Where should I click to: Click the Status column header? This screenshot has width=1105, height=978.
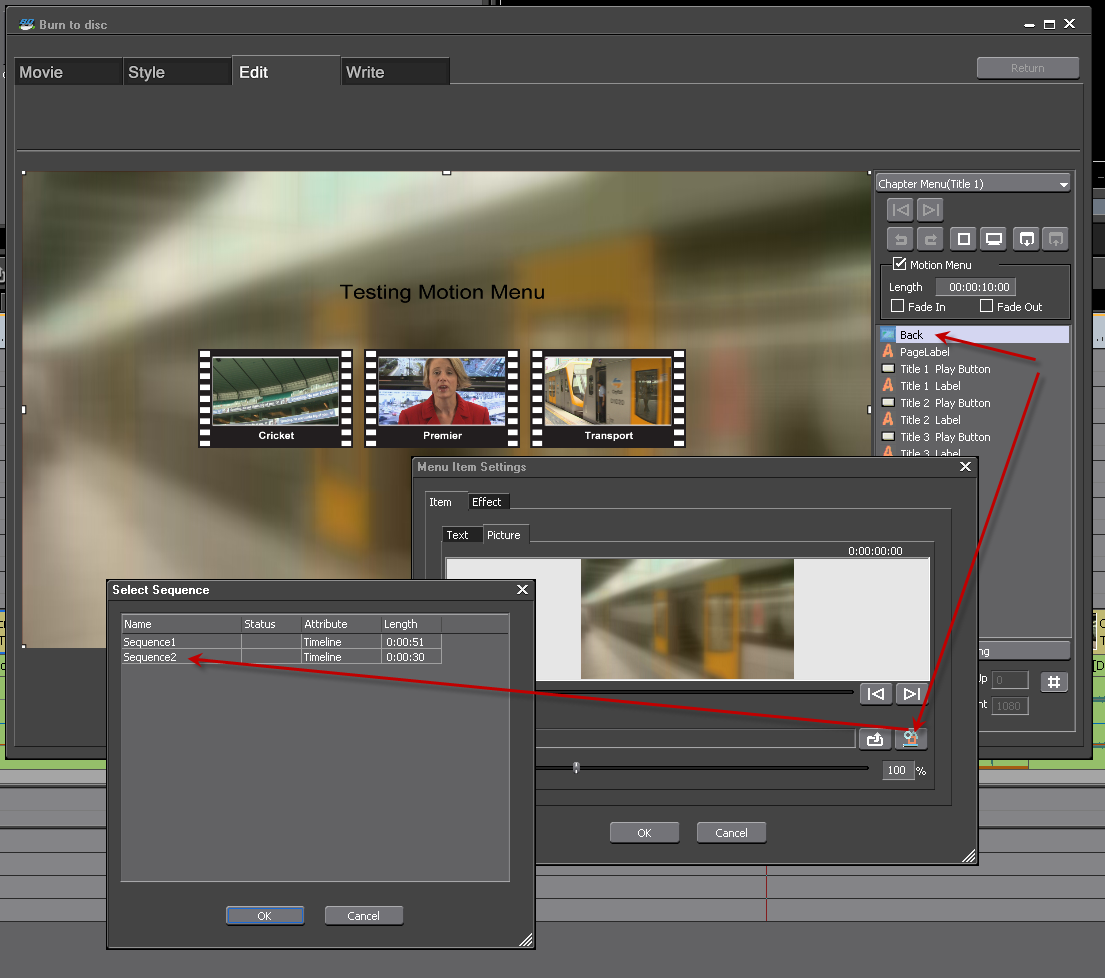pyautogui.click(x=271, y=624)
